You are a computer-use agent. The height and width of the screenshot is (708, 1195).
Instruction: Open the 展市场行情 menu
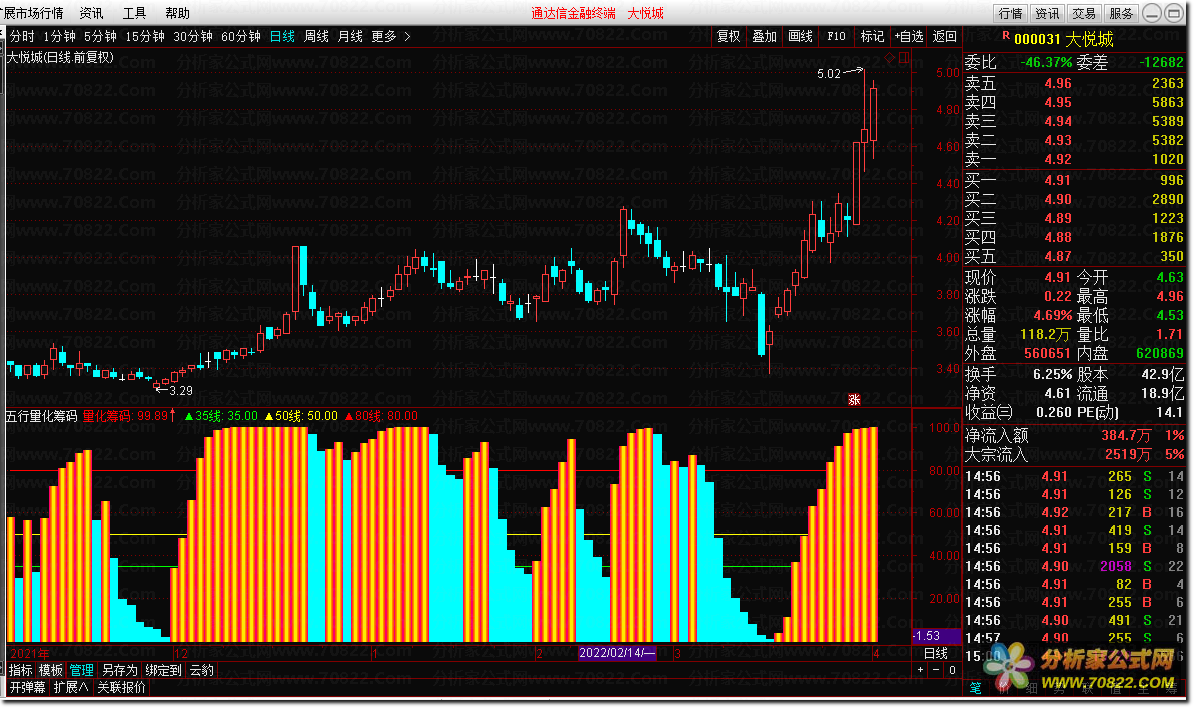click(34, 13)
